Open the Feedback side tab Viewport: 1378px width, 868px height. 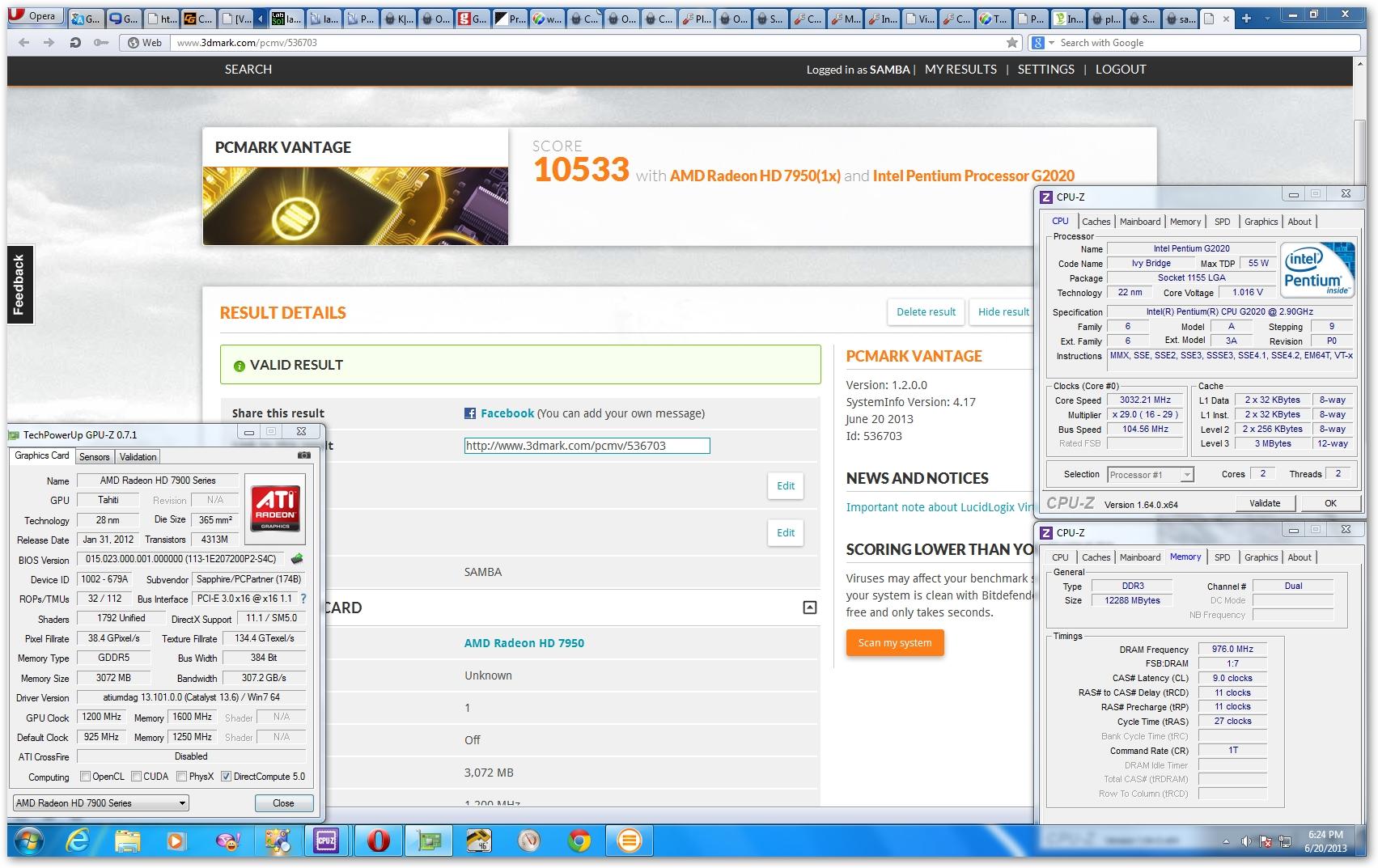(19, 285)
